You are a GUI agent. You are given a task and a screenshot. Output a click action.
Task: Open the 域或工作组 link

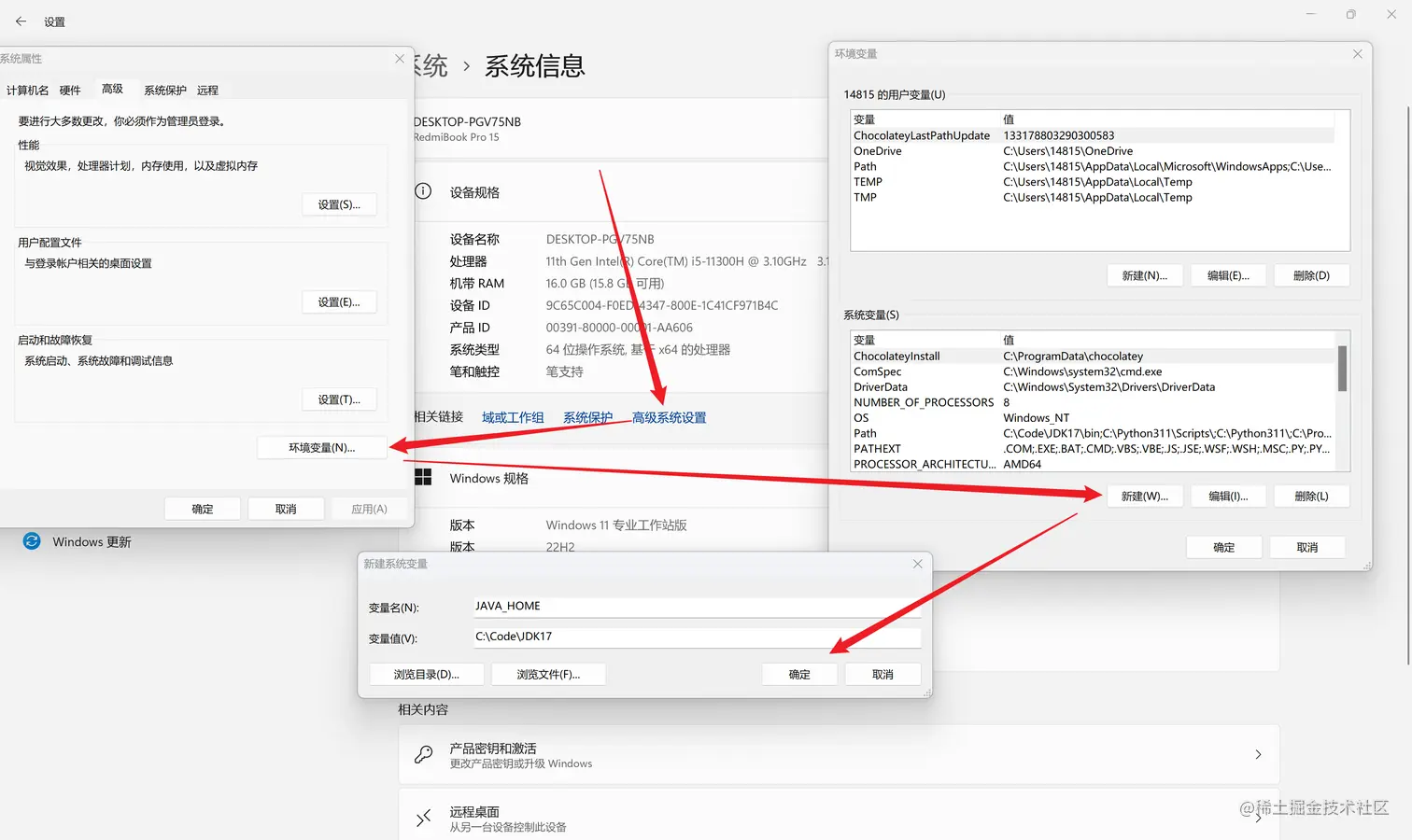click(513, 417)
